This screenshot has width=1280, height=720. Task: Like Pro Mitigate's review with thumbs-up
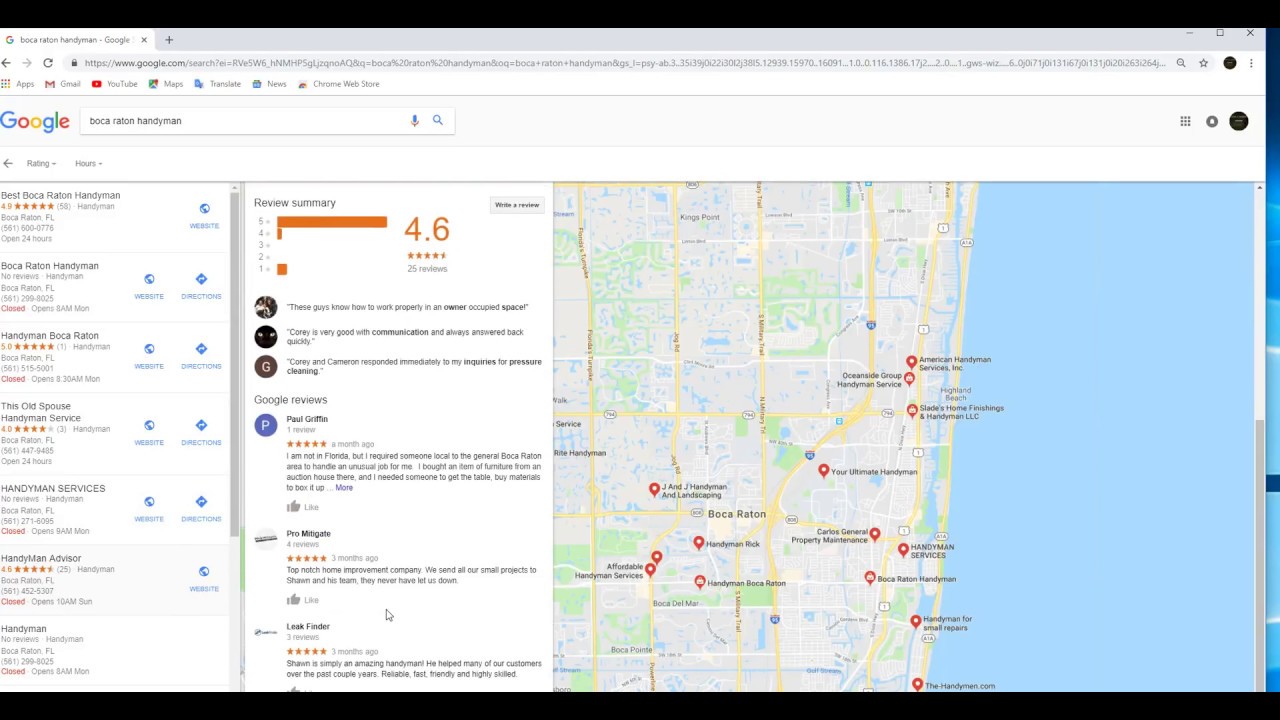[x=294, y=600]
